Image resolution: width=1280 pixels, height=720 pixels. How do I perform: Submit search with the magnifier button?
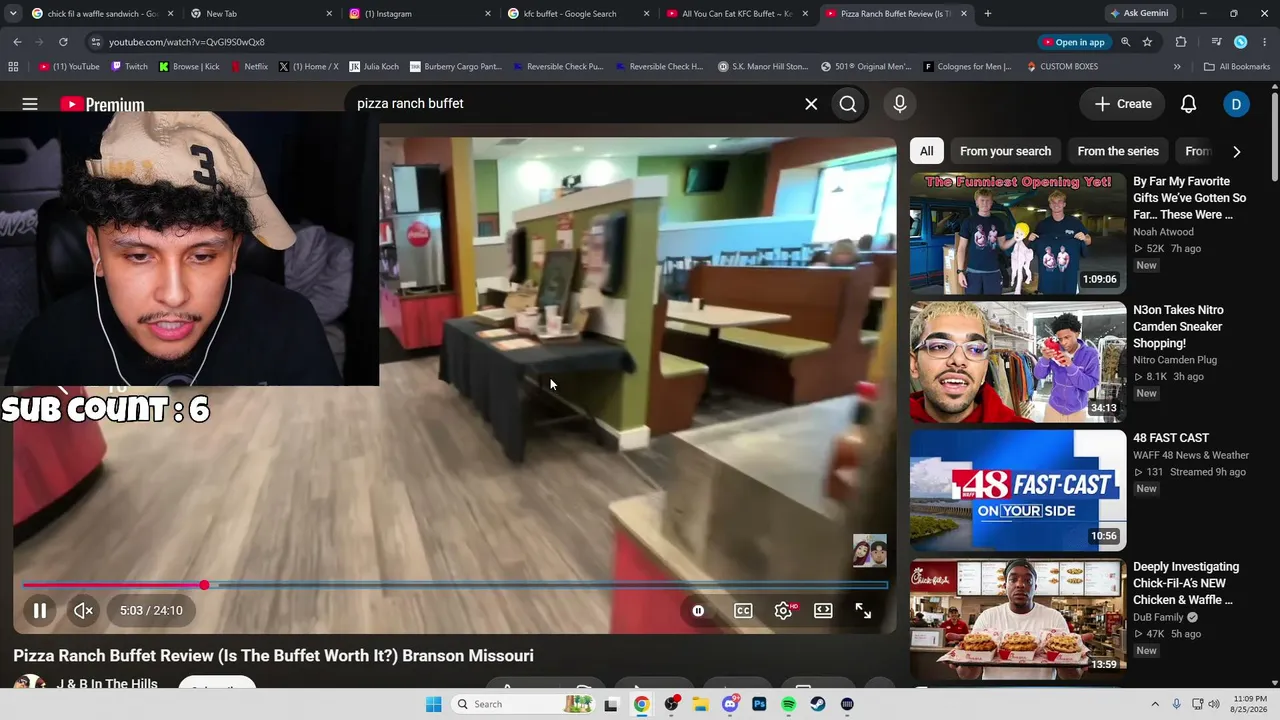(848, 104)
